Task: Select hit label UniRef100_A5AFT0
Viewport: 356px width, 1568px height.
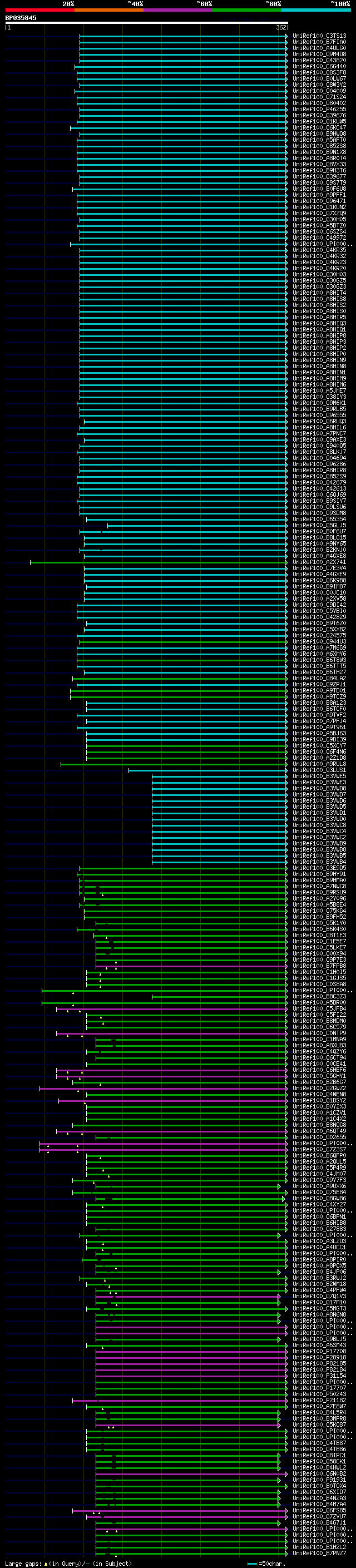Action: click(x=319, y=140)
